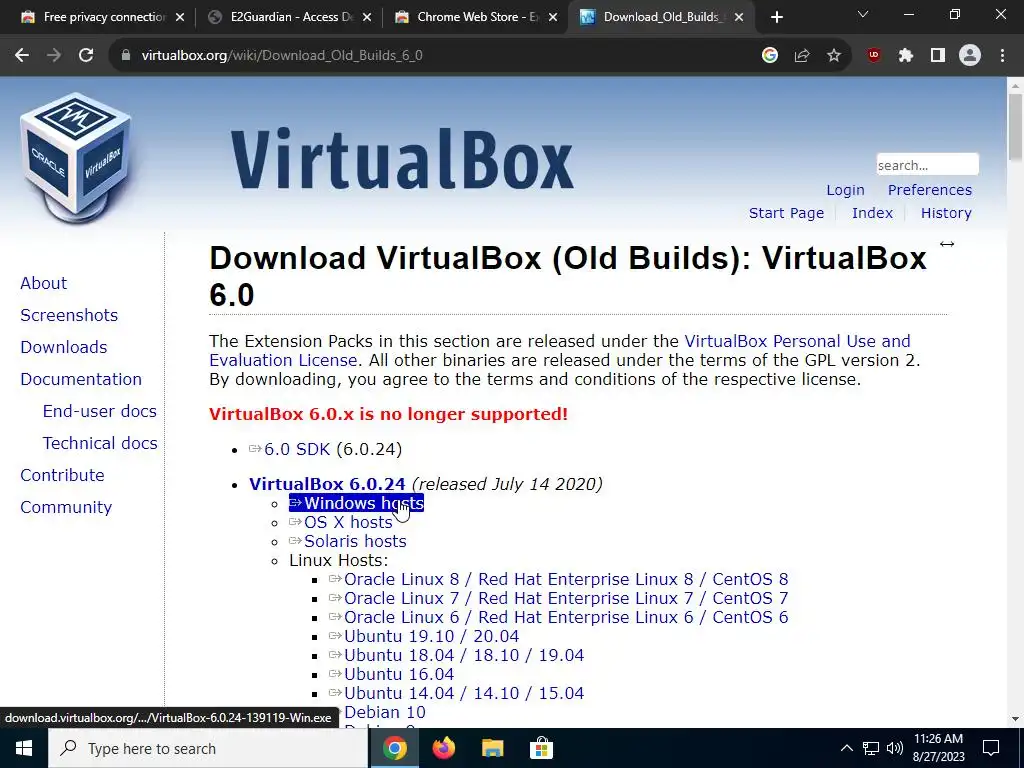Open File Explorer from the taskbar
1024x768 pixels.
coord(492,748)
